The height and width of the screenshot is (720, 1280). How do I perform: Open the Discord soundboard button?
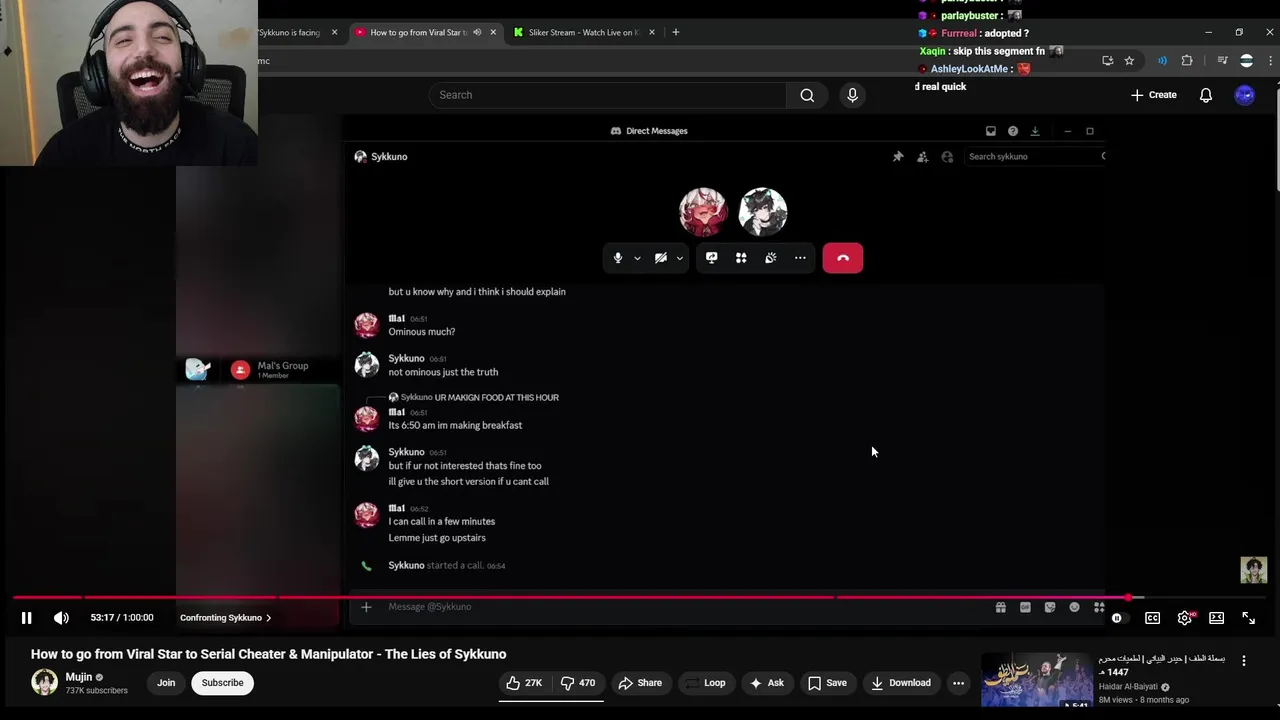click(x=771, y=258)
